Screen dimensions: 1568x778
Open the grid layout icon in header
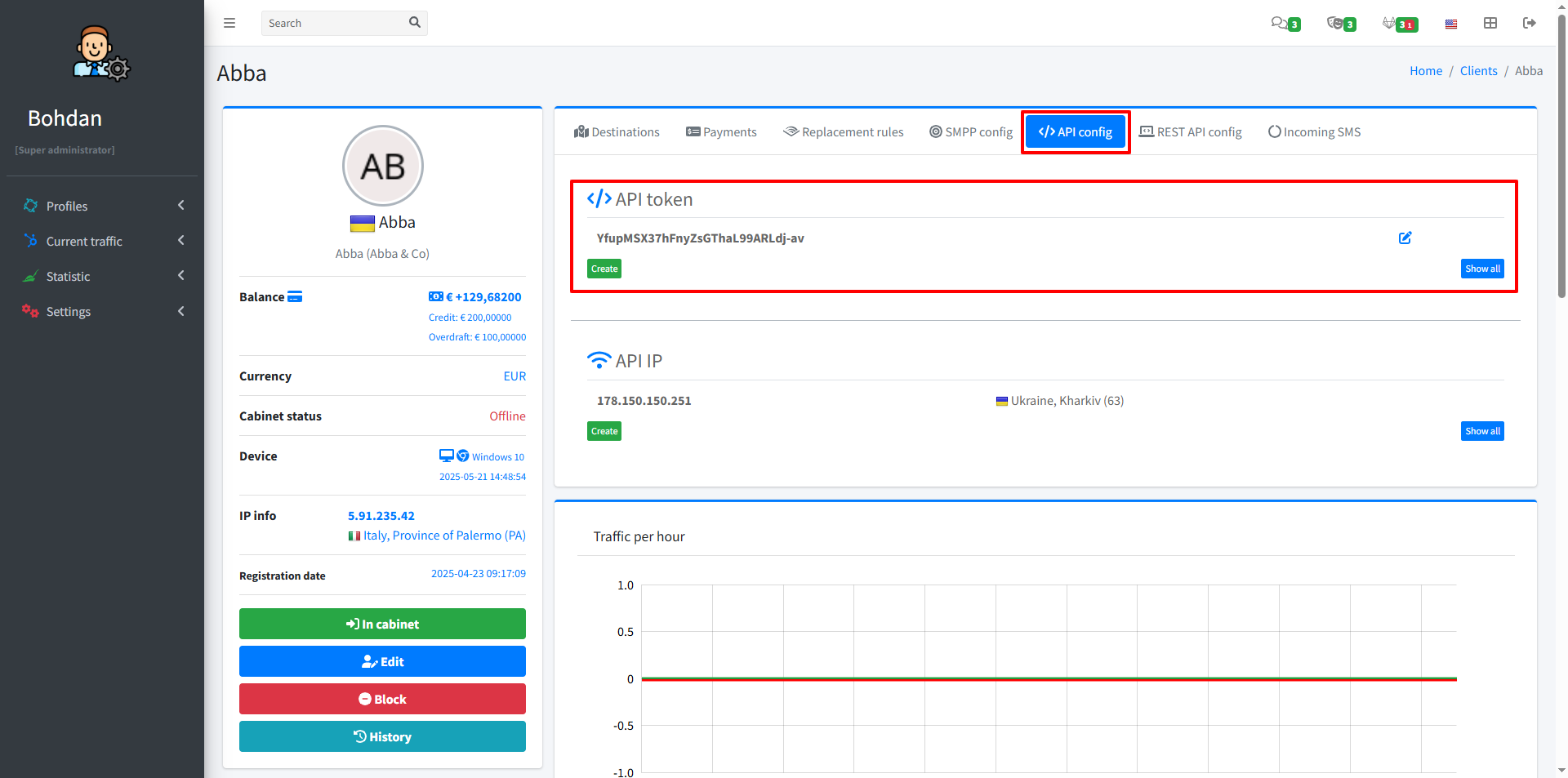(x=1490, y=23)
